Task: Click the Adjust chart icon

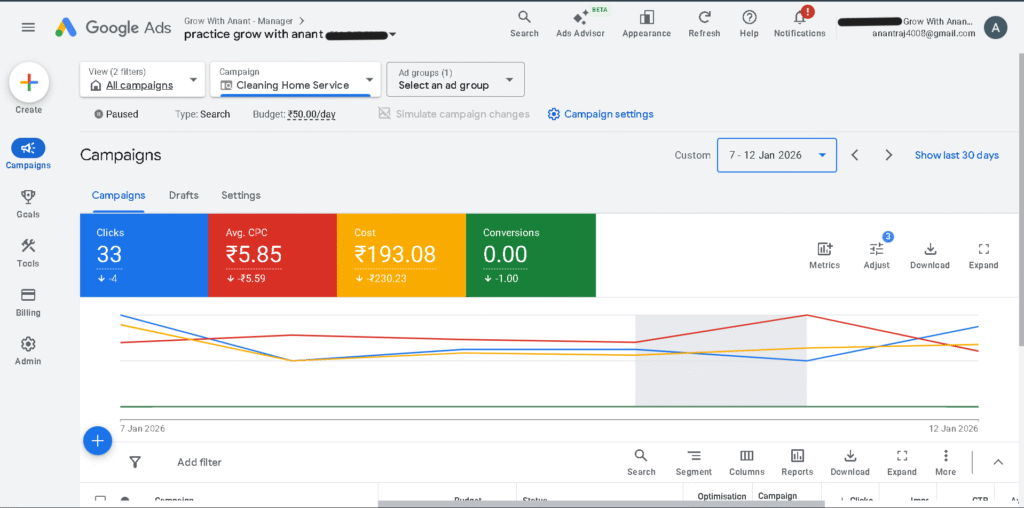Action: pyautogui.click(x=876, y=254)
